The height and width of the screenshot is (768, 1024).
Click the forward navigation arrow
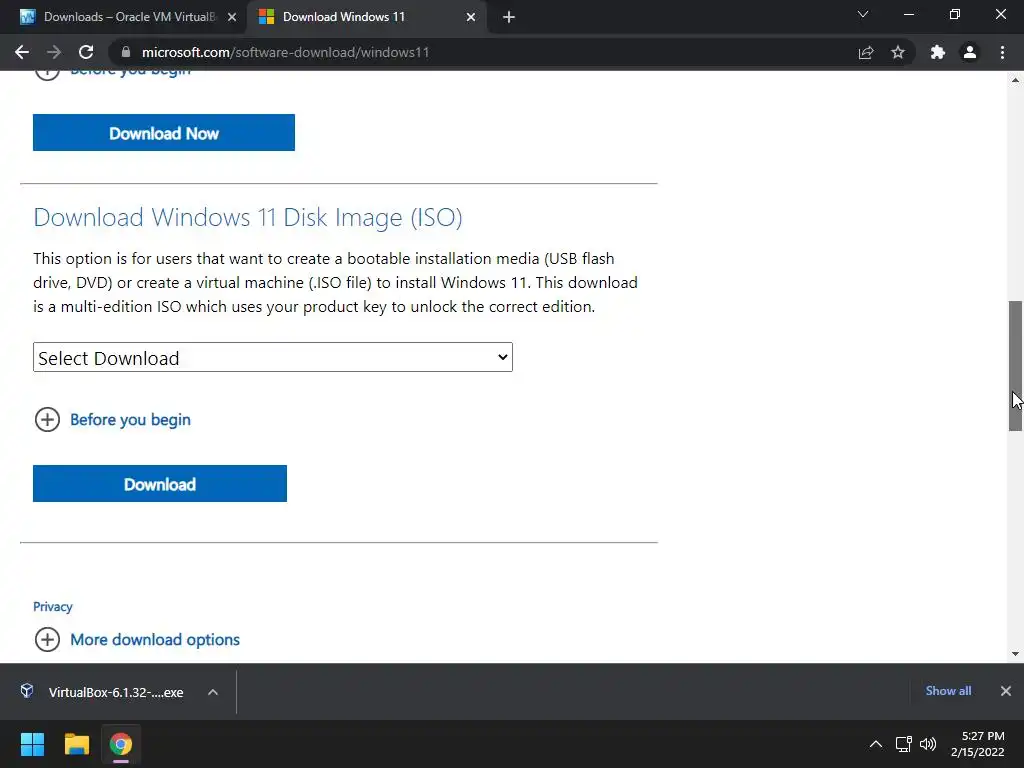(54, 52)
